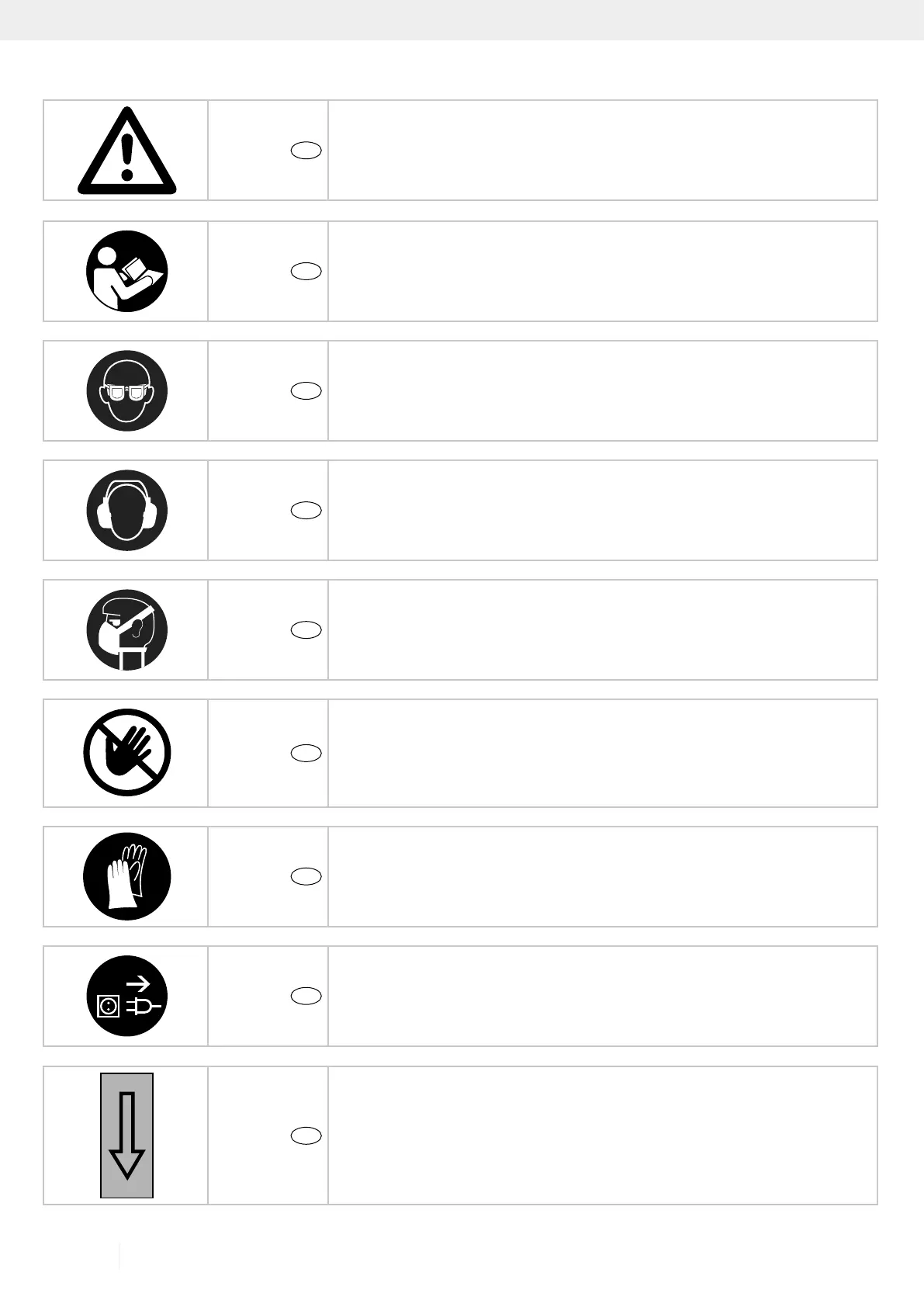Click the protective gloves symbol
The width and height of the screenshot is (924, 1307).
126,876
